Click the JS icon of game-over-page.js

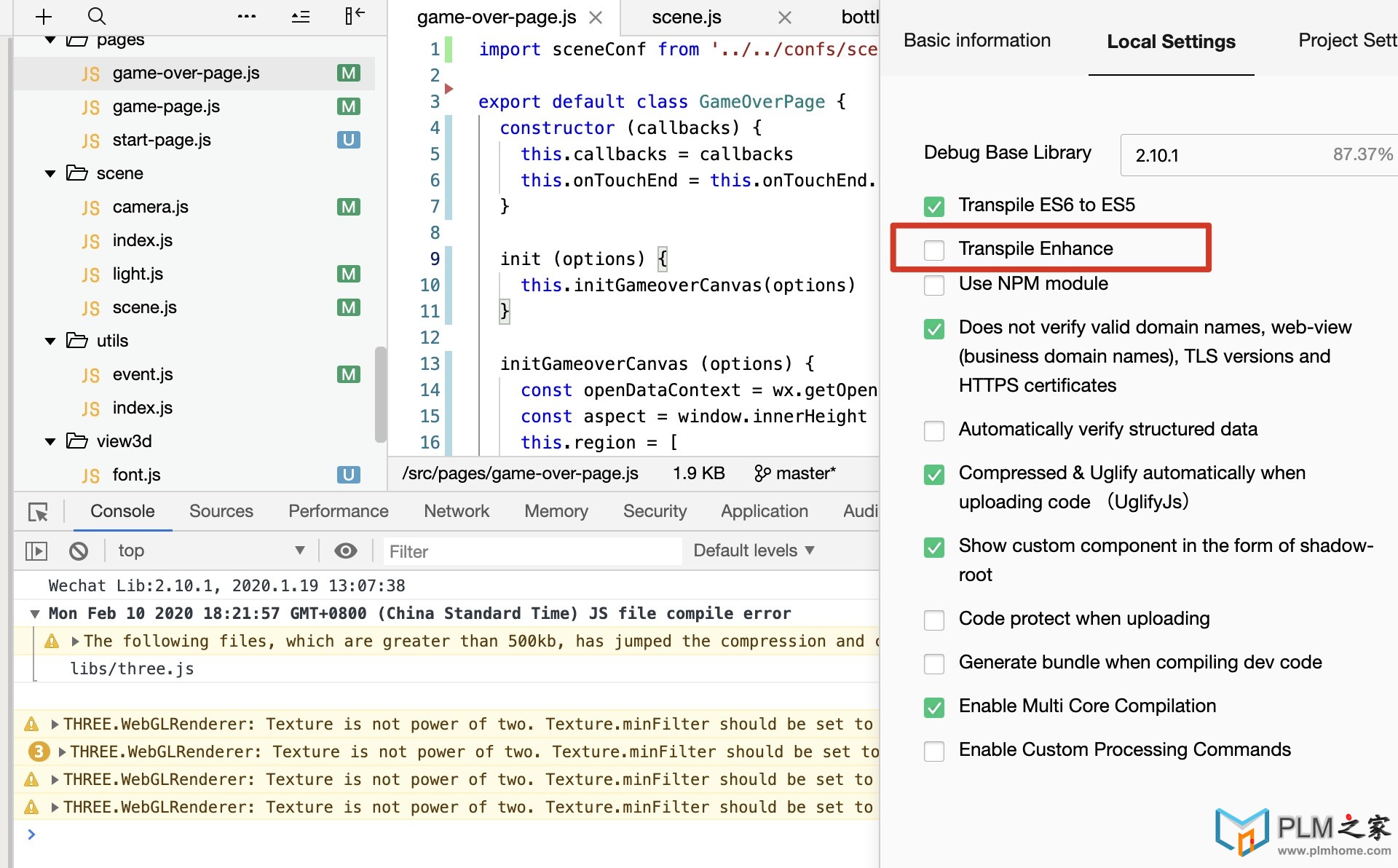point(91,74)
